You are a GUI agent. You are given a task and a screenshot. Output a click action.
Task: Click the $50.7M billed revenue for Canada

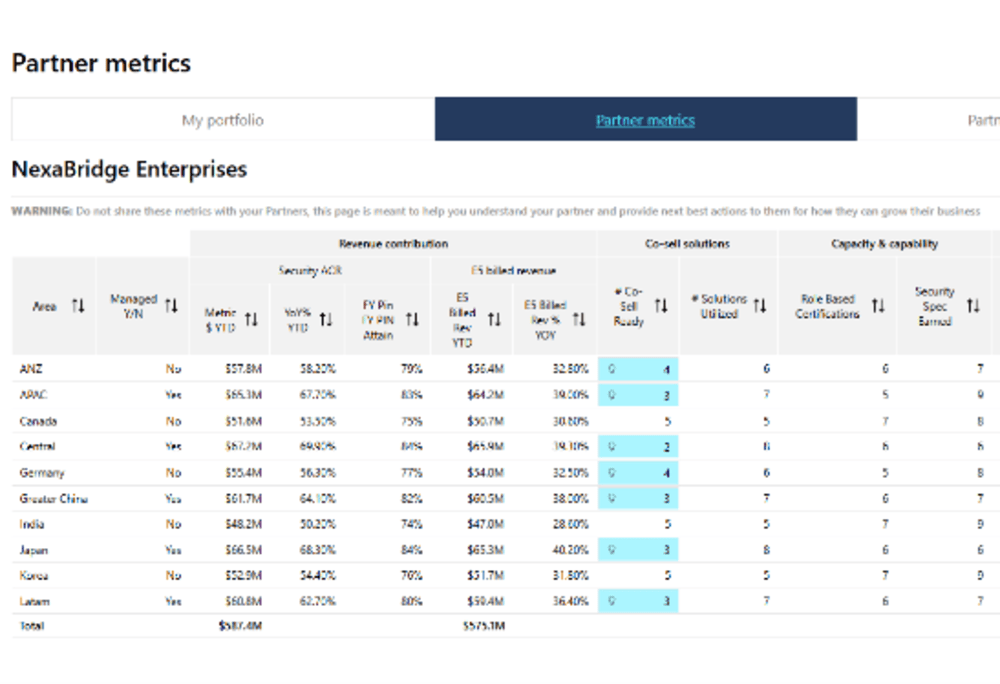point(485,421)
